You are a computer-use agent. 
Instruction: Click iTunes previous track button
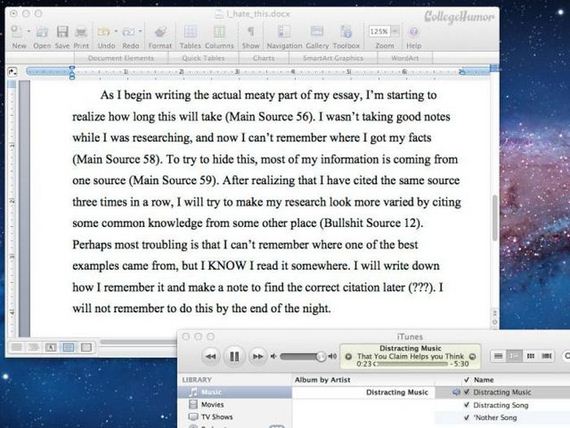coord(211,356)
